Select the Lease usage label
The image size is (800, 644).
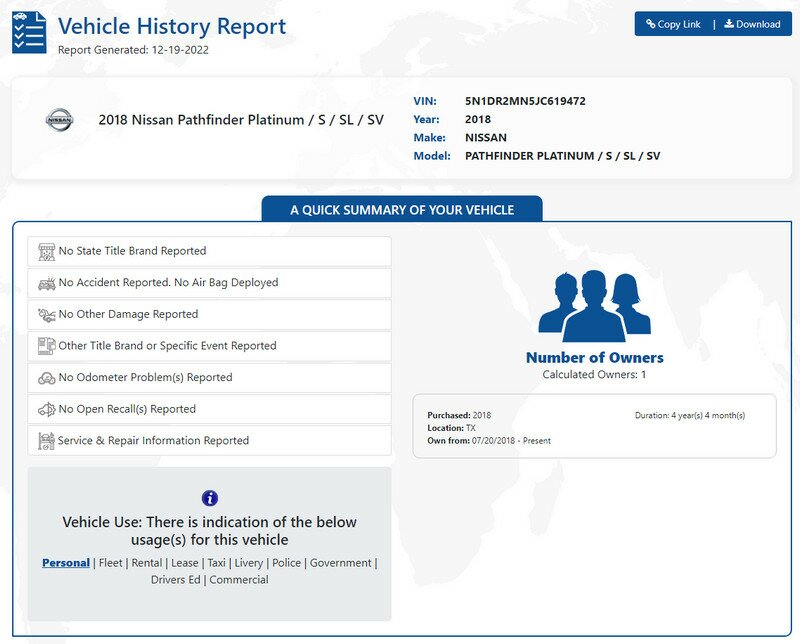coord(185,563)
